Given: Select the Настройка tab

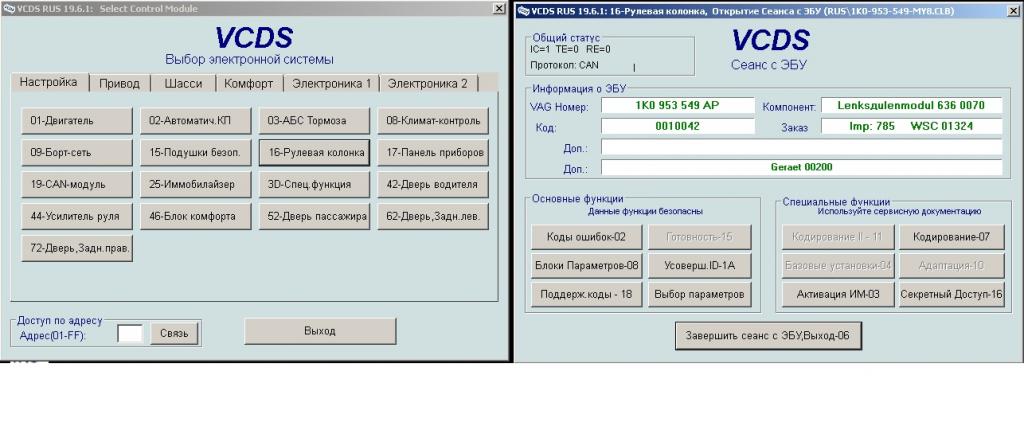Looking at the screenshot, I should [48, 82].
